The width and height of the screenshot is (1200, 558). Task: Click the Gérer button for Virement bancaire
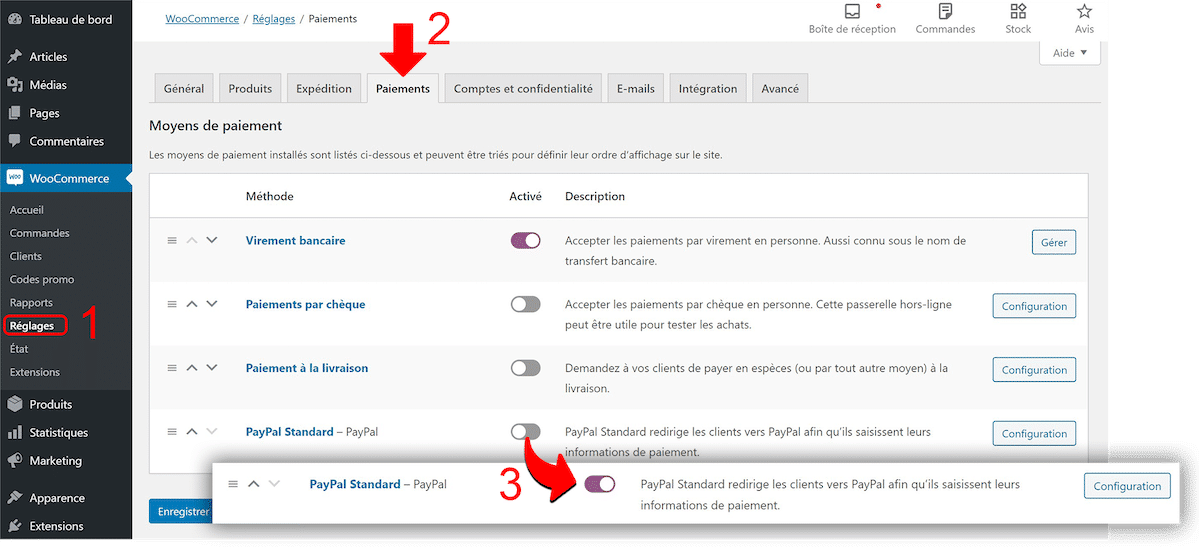[x=1053, y=242]
